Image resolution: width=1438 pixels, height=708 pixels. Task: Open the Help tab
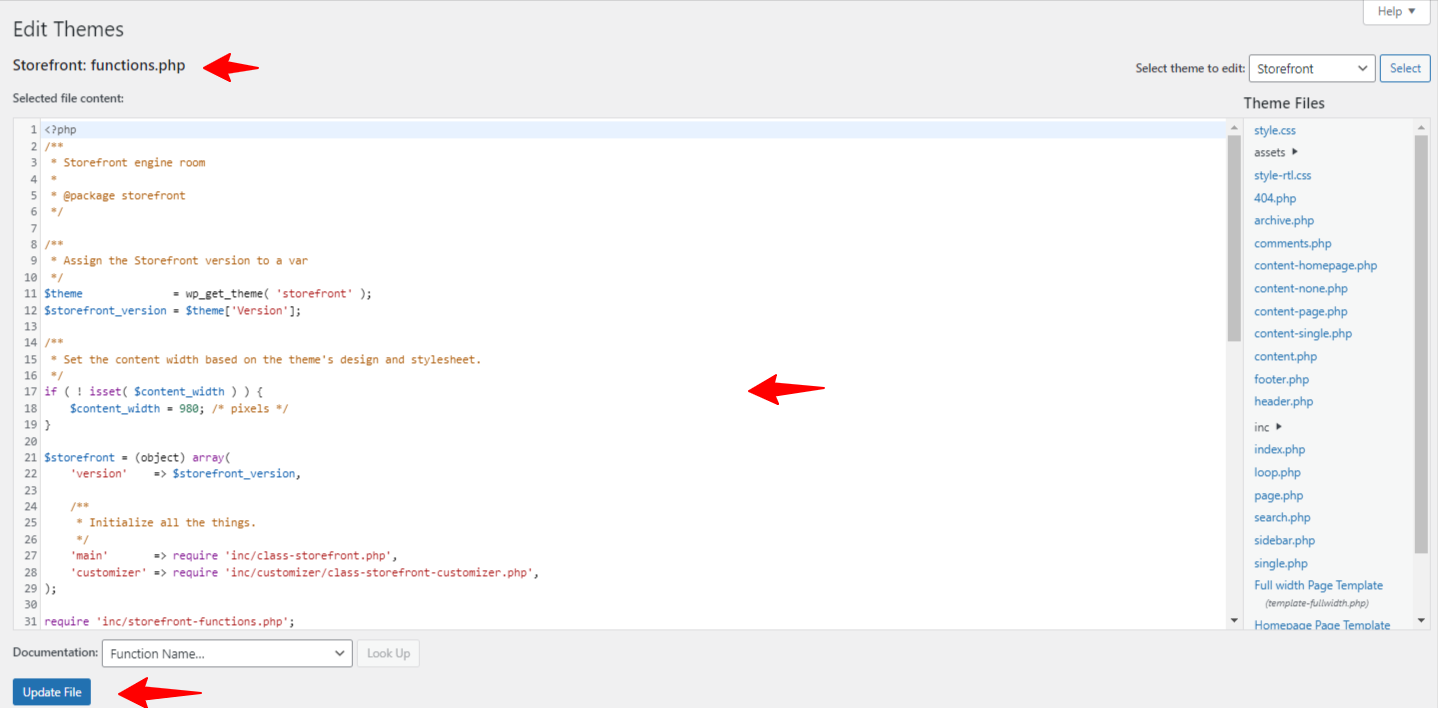pos(1396,12)
